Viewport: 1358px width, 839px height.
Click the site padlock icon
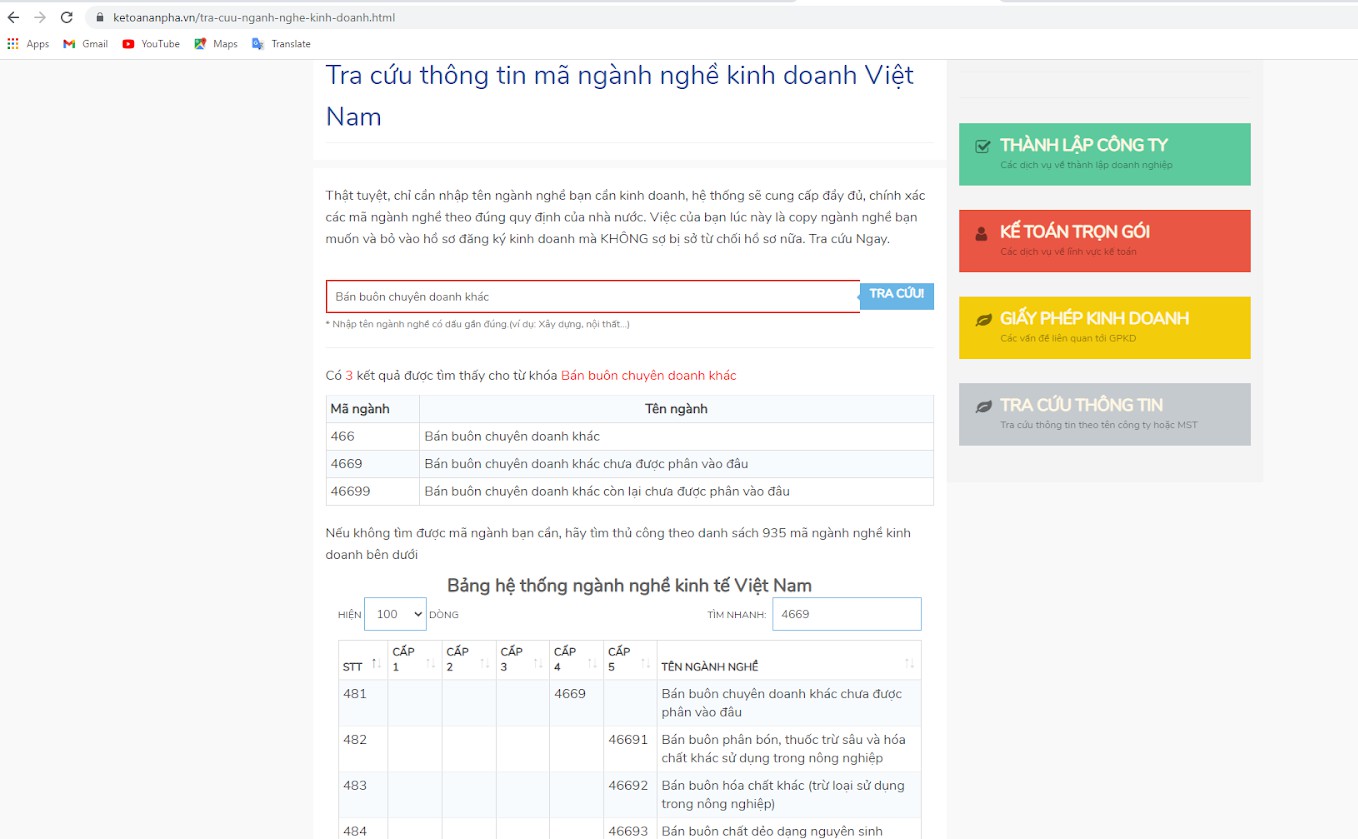pos(99,18)
